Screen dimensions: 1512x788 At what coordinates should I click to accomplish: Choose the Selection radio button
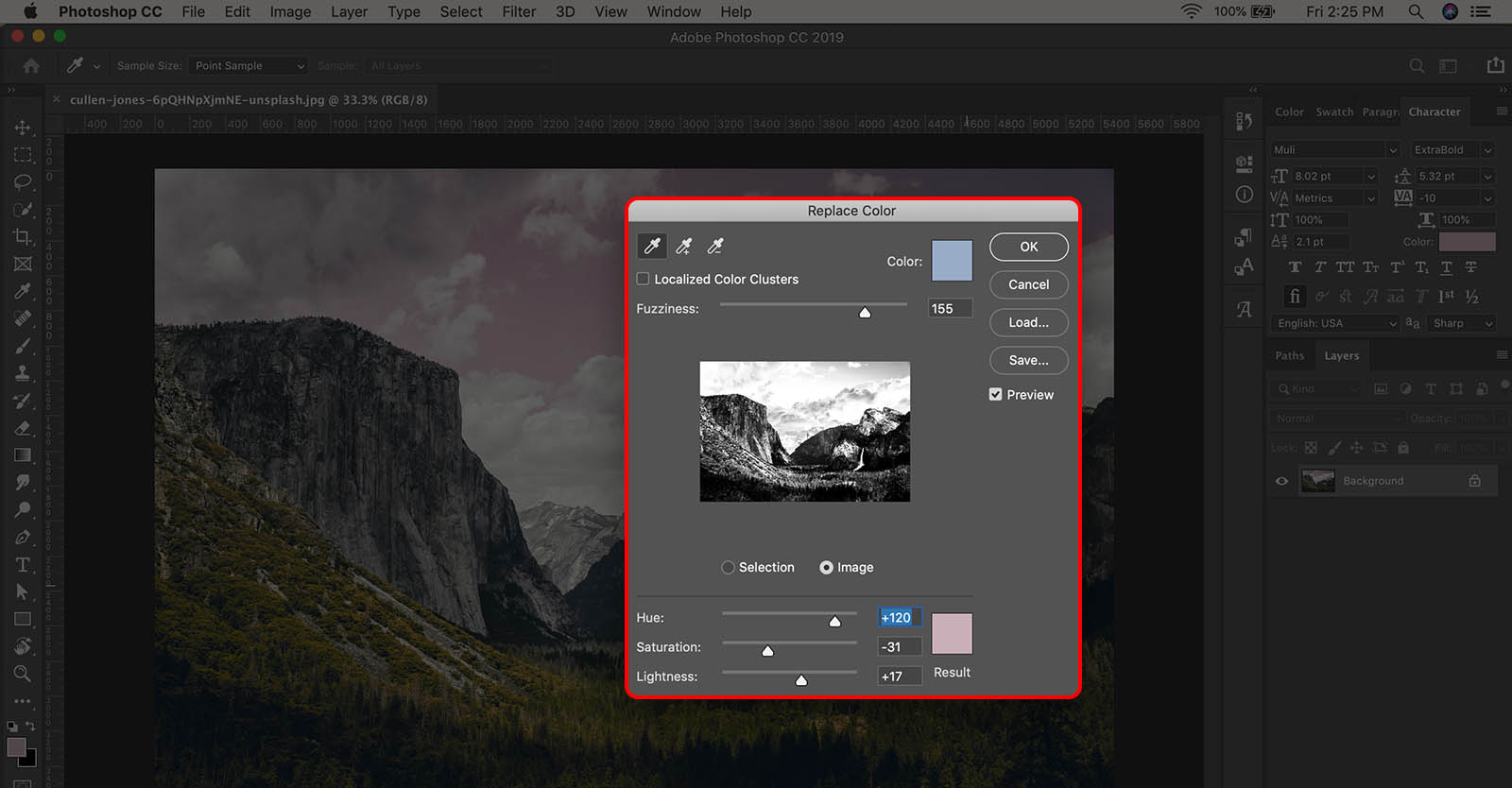(728, 568)
